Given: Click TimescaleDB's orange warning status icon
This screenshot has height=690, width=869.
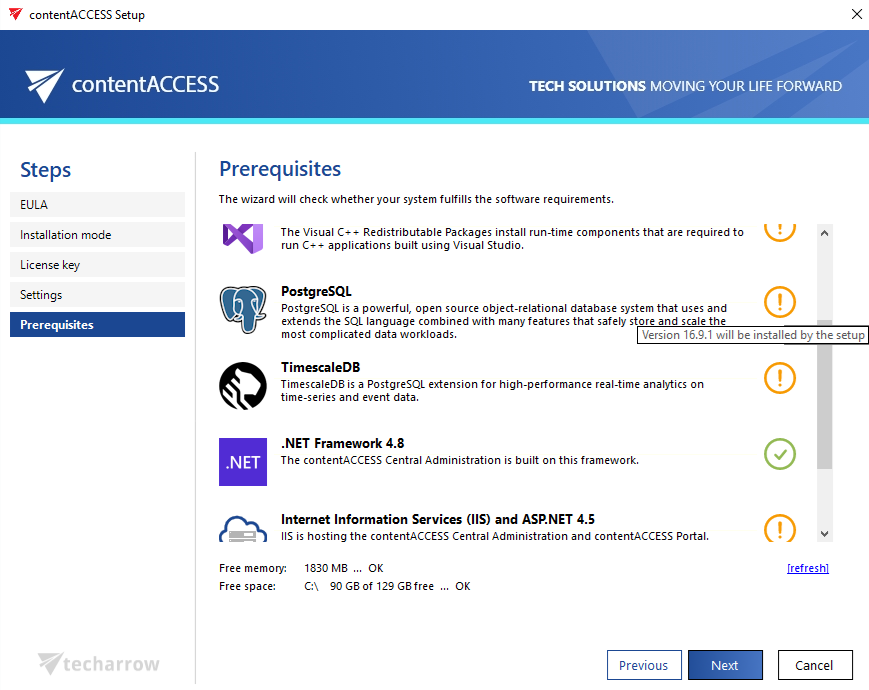Looking at the screenshot, I should coord(780,378).
